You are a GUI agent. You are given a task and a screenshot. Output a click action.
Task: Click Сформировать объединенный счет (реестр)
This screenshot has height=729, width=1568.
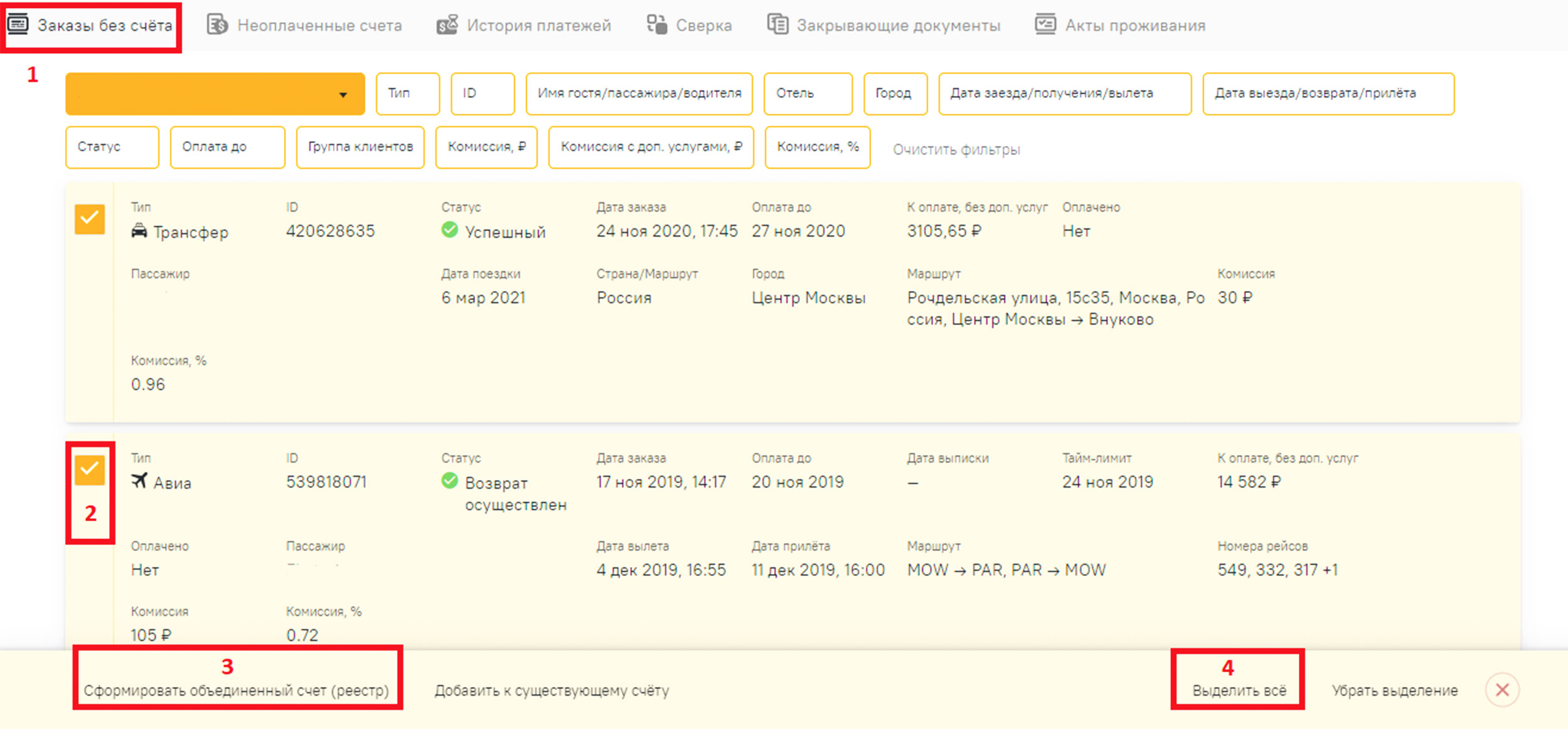(x=237, y=690)
